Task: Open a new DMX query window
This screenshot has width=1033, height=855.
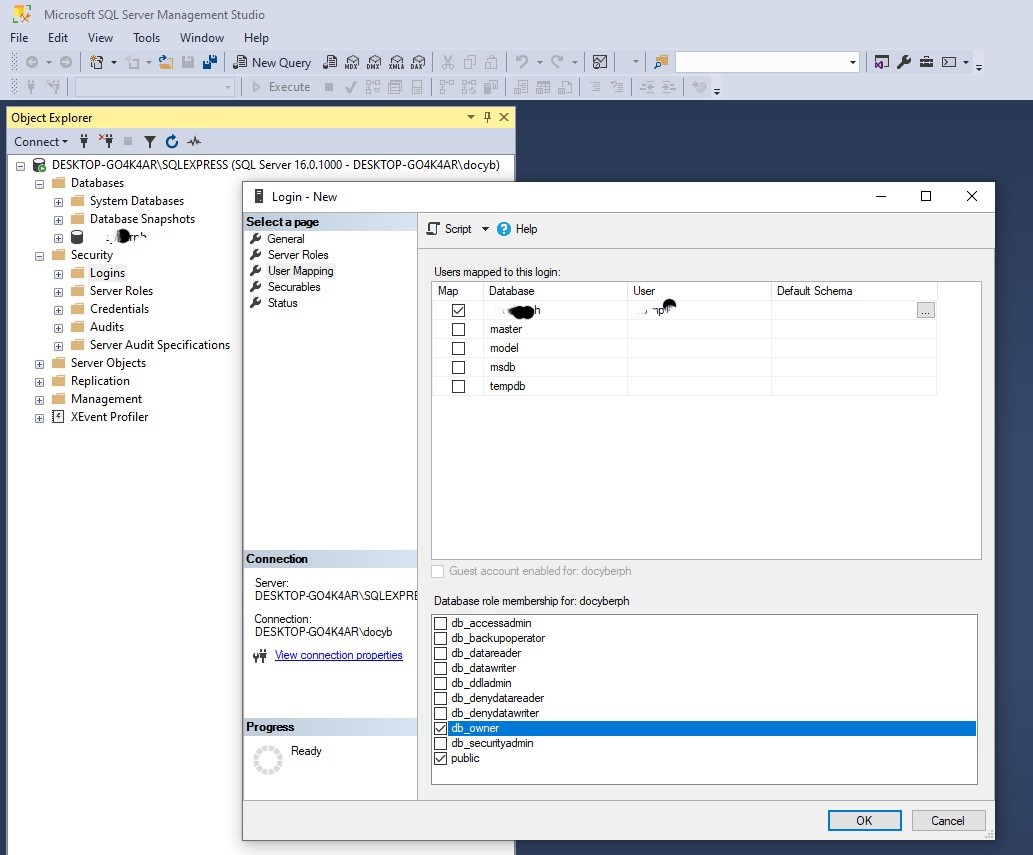Action: pyautogui.click(x=374, y=62)
